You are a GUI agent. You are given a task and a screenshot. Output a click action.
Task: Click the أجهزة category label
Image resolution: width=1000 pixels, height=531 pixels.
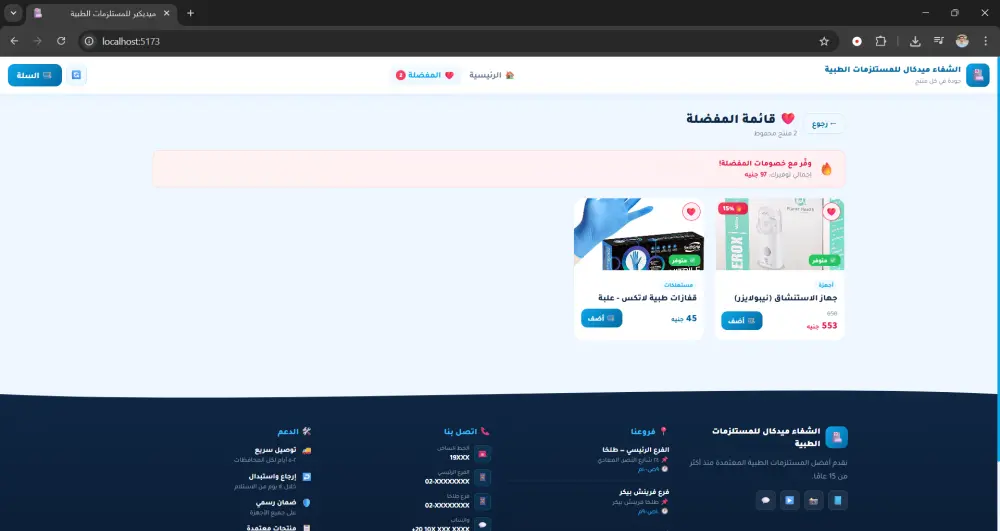click(827, 285)
